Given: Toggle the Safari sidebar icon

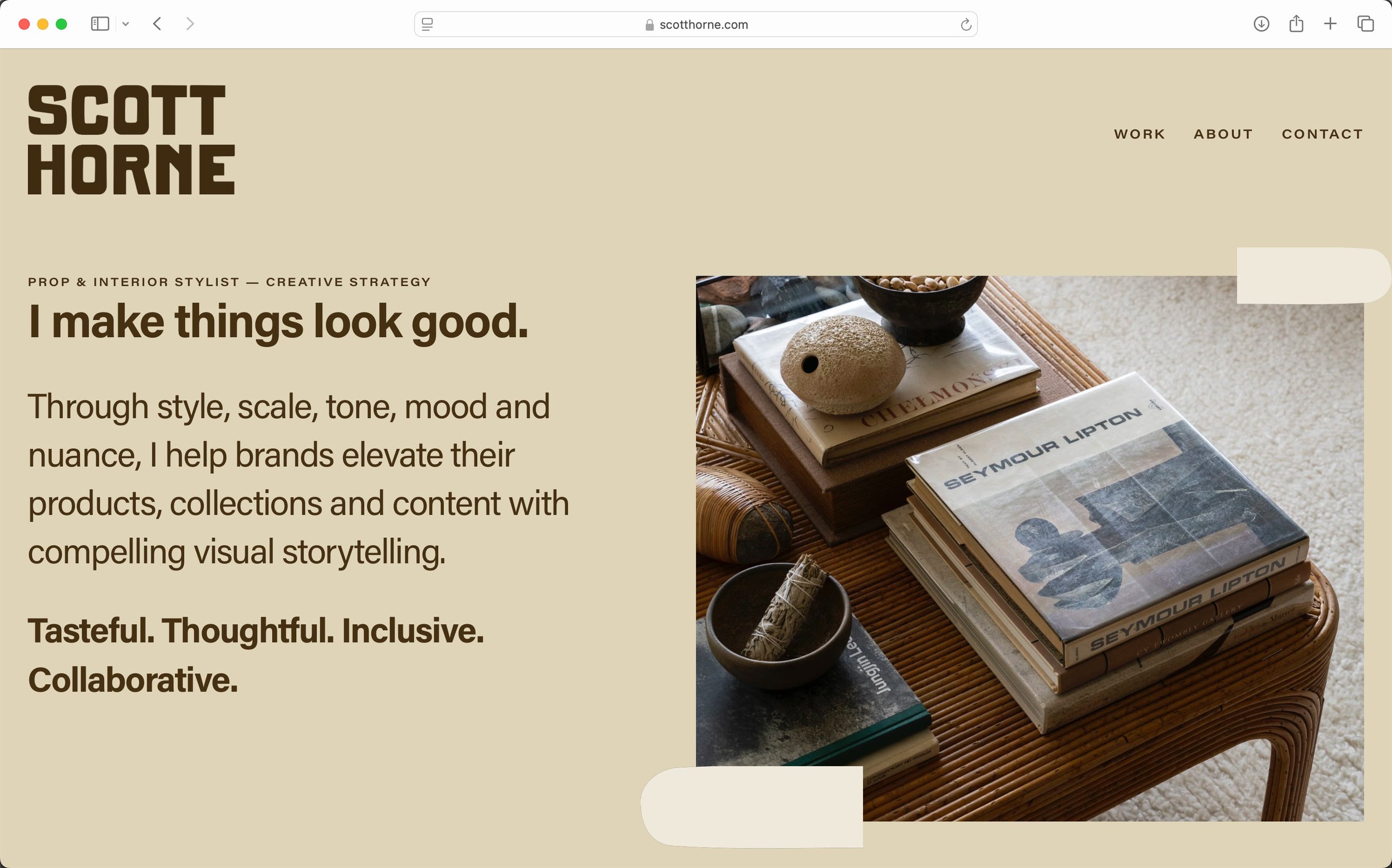Looking at the screenshot, I should (x=100, y=24).
